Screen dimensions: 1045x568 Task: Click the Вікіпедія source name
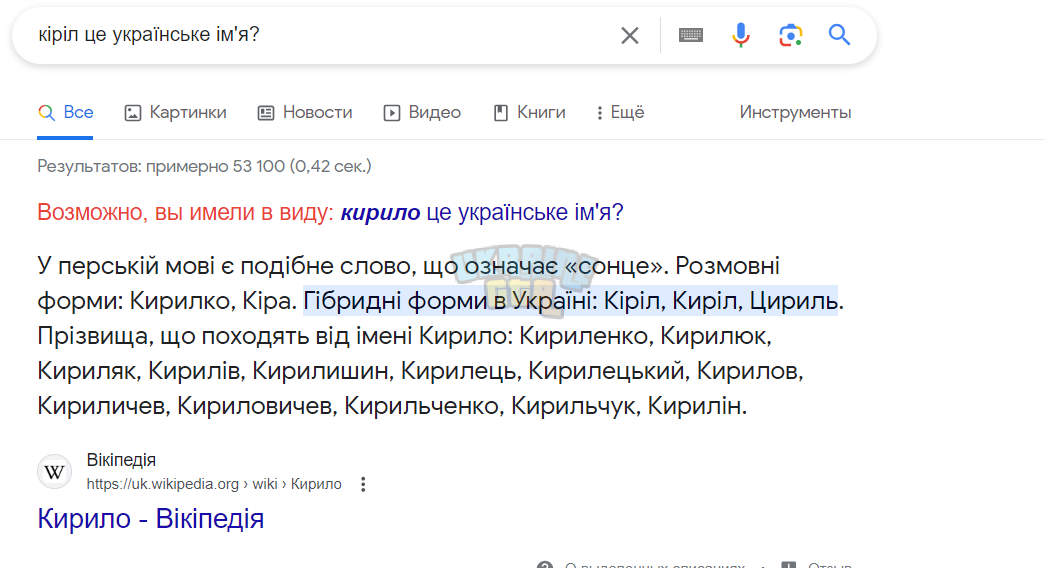(x=121, y=460)
